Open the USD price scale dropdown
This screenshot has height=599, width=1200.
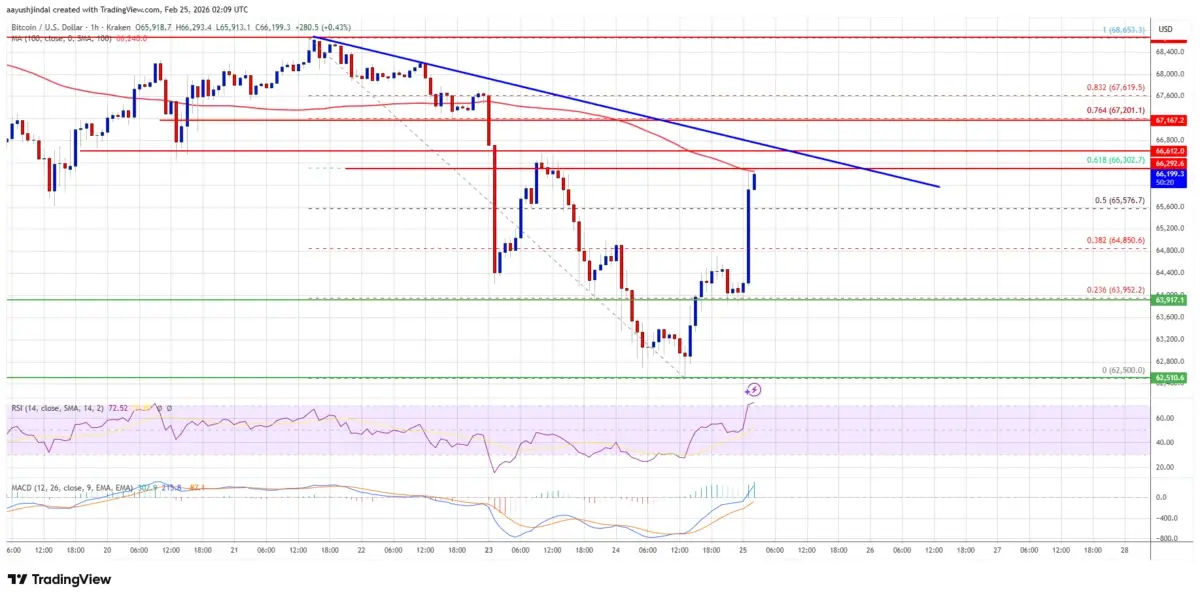pyautogui.click(x=1163, y=29)
